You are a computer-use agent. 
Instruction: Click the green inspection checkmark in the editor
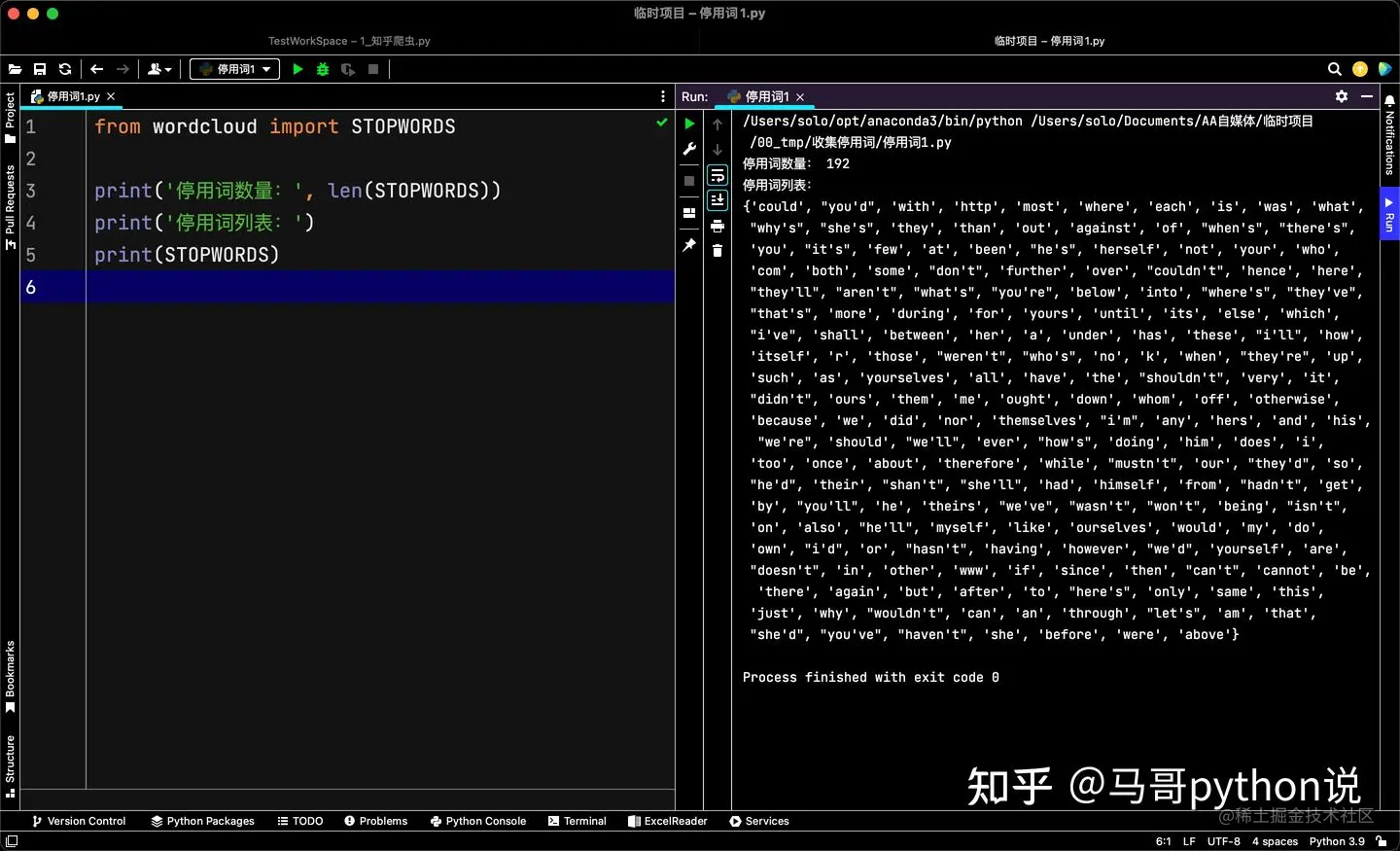662,123
